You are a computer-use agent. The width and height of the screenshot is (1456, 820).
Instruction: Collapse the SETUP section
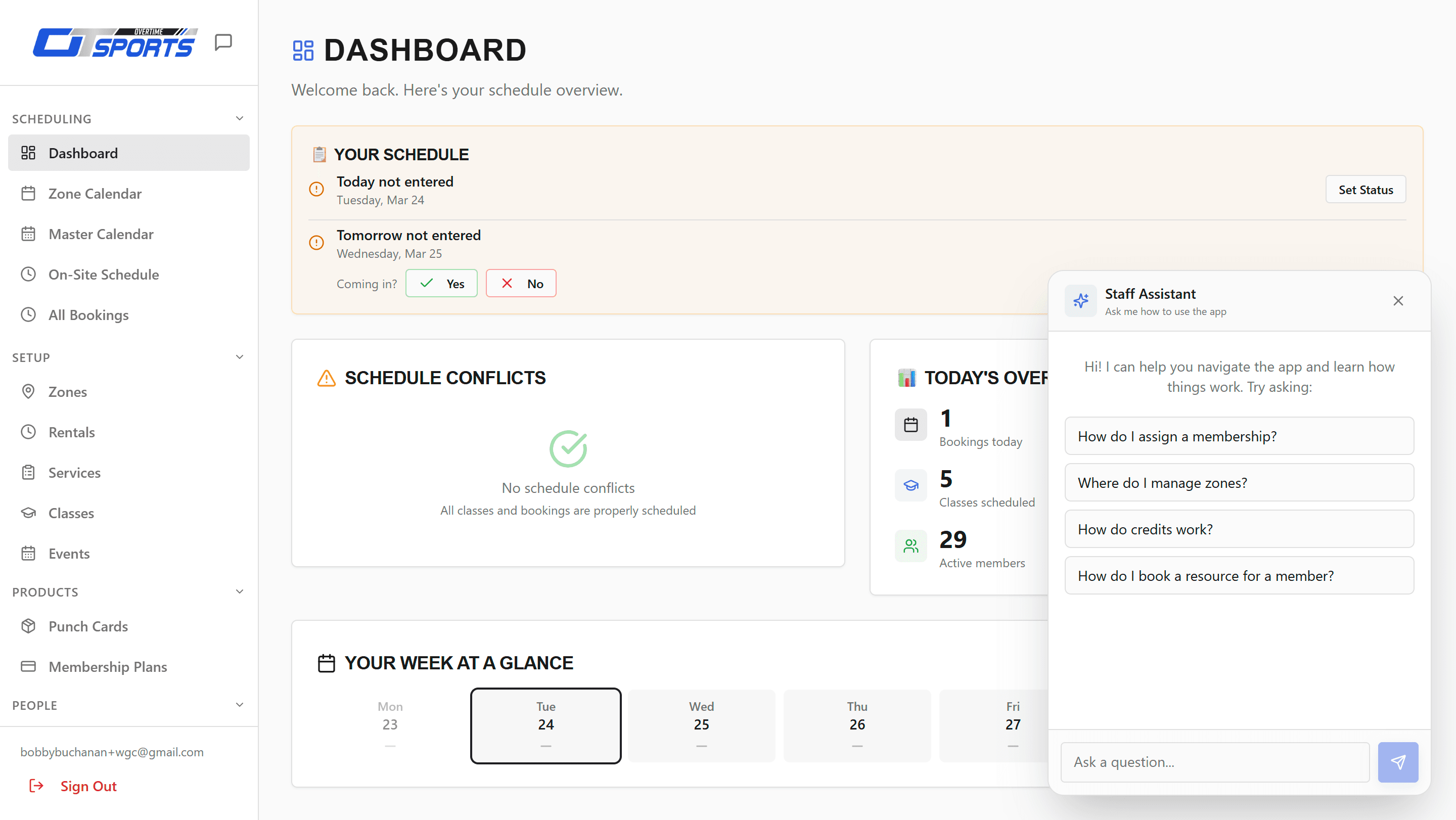point(239,356)
